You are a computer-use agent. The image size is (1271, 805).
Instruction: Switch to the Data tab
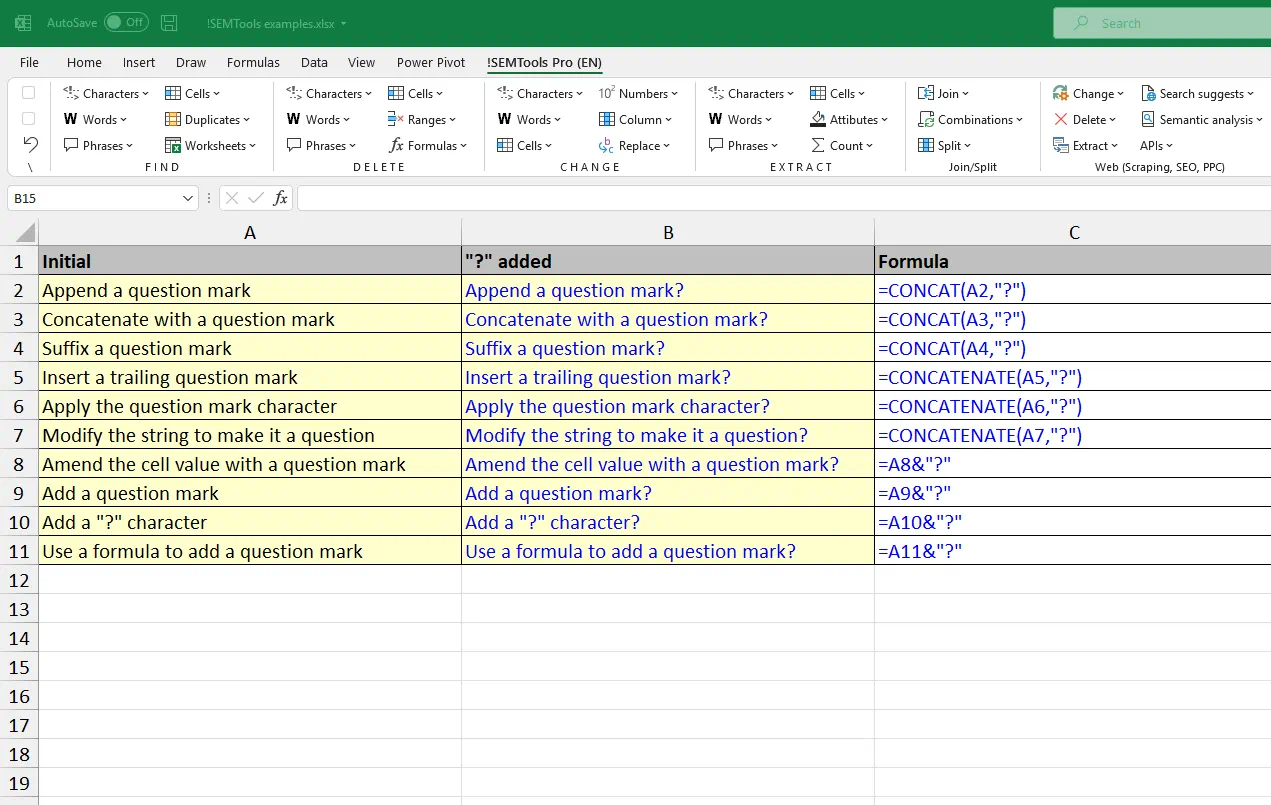314,62
